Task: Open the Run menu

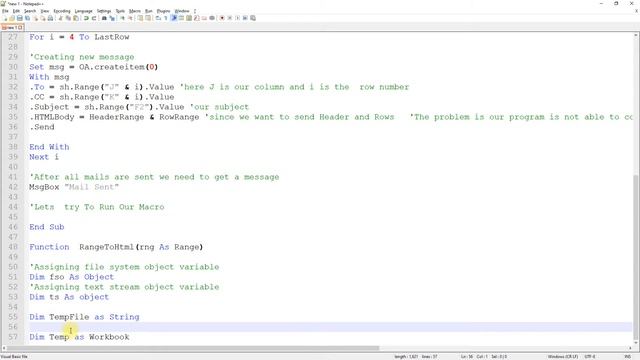Action: 149,11
